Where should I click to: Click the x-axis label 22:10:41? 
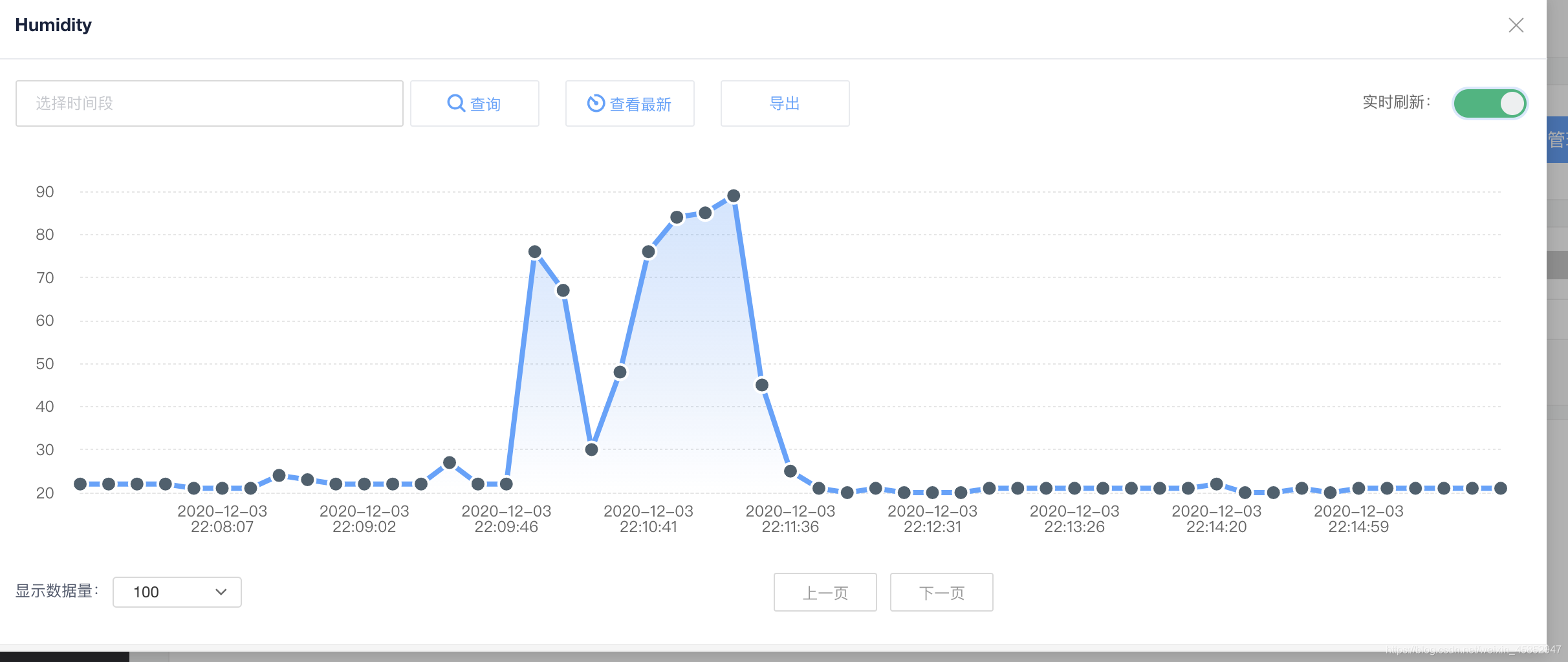click(648, 519)
